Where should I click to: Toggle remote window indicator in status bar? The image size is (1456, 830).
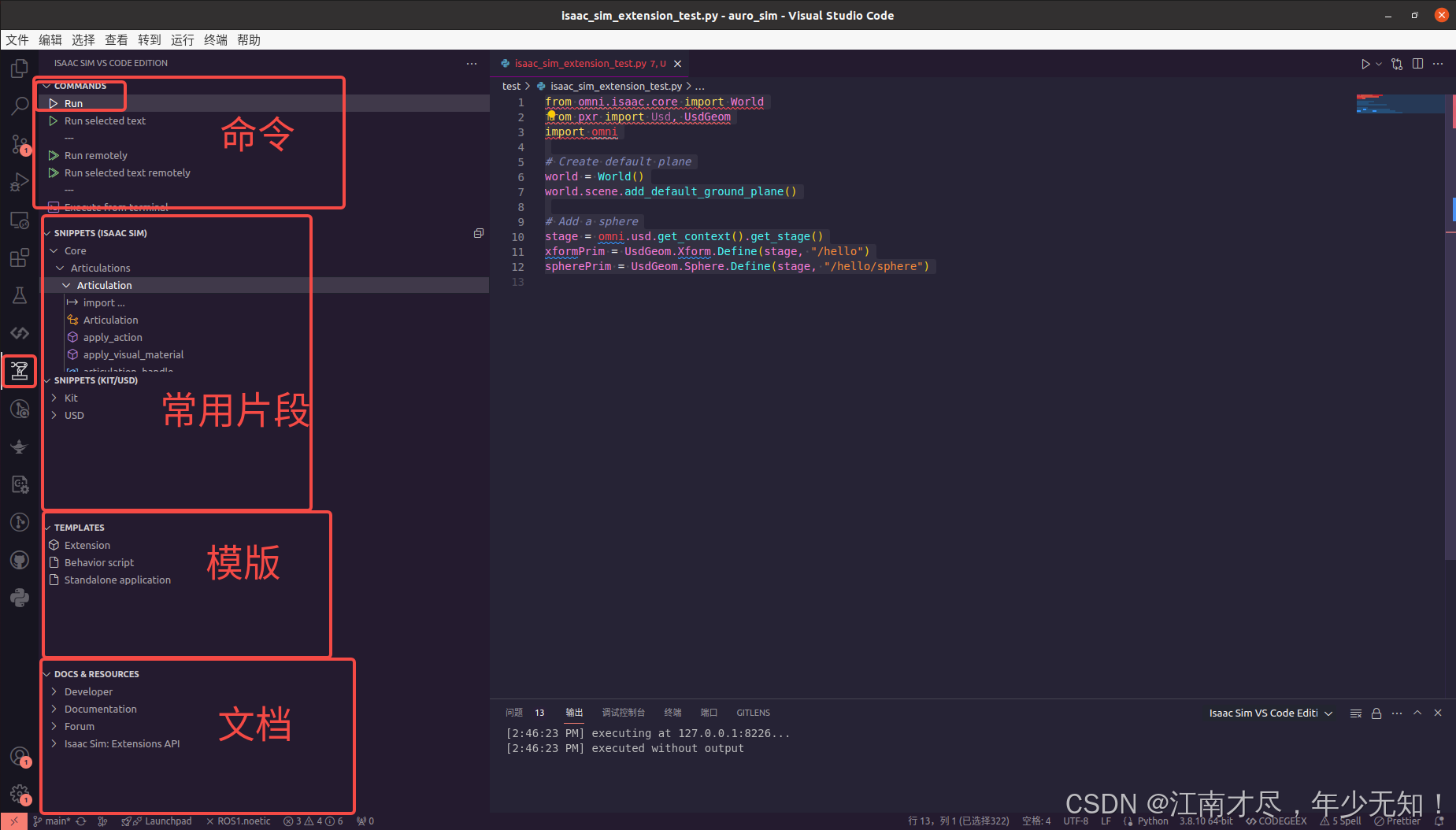pyautogui.click(x=13, y=821)
